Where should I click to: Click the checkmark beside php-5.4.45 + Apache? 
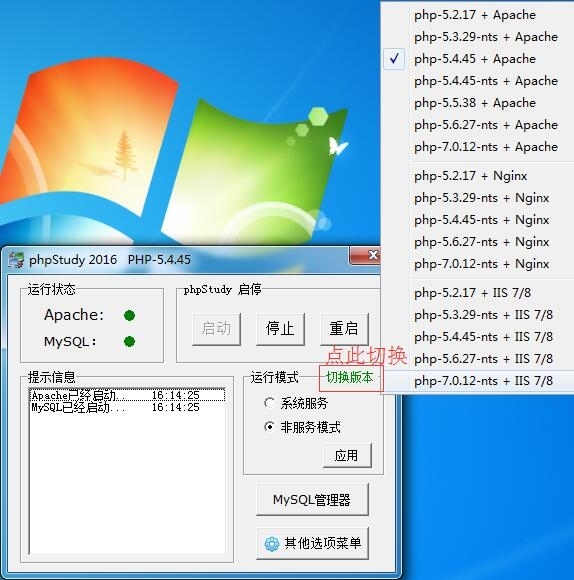point(394,58)
